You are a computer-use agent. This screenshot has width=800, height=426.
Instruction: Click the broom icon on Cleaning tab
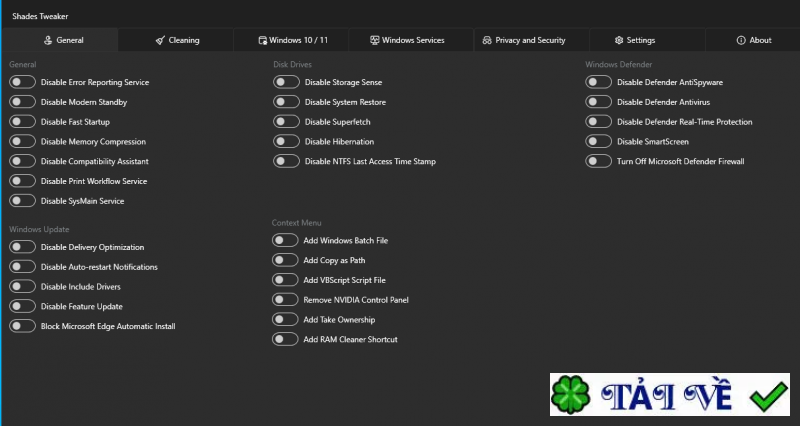160,40
